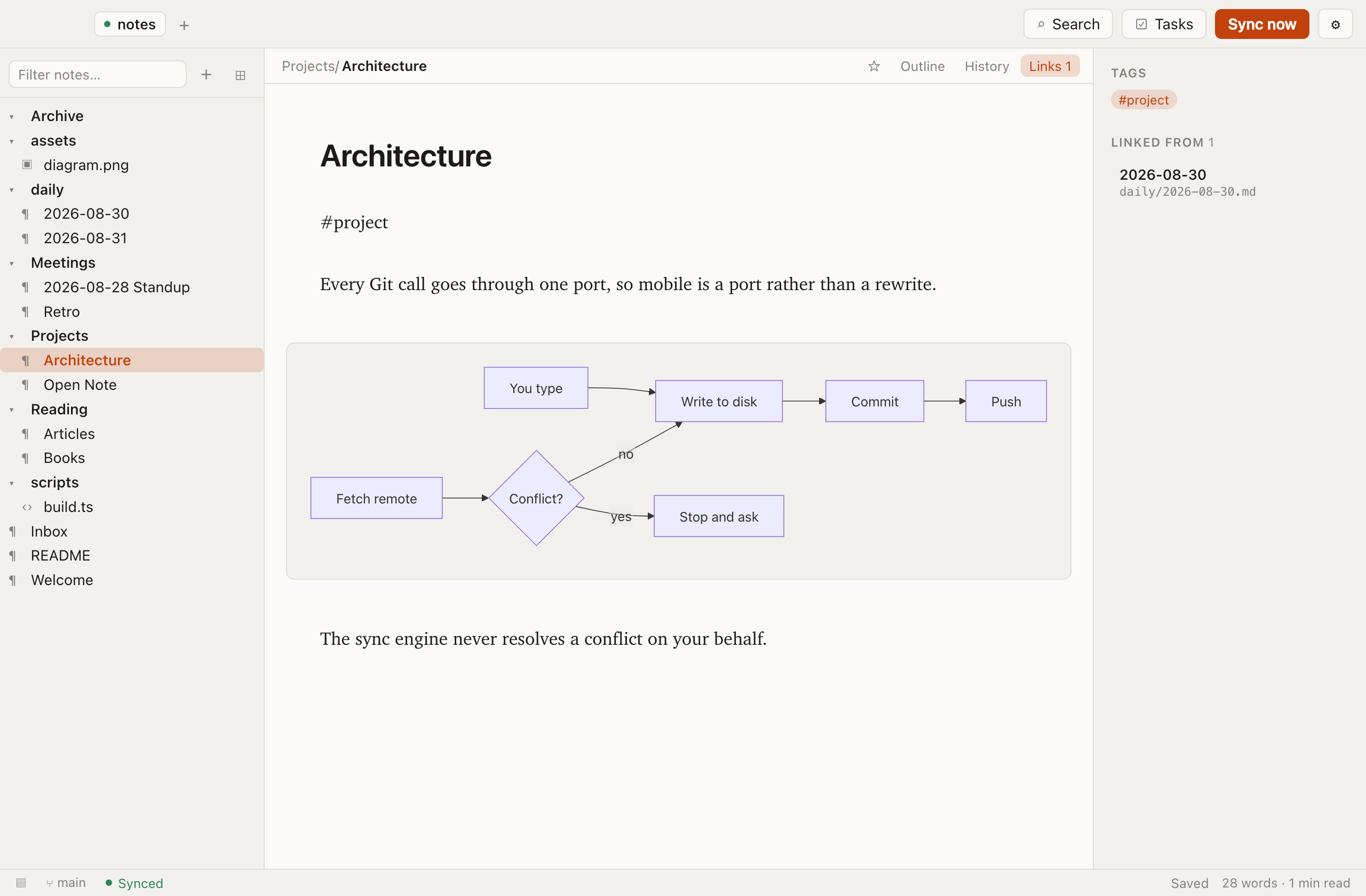The height and width of the screenshot is (896, 1366).
Task: Open the Tasks button
Action: 1163,24
